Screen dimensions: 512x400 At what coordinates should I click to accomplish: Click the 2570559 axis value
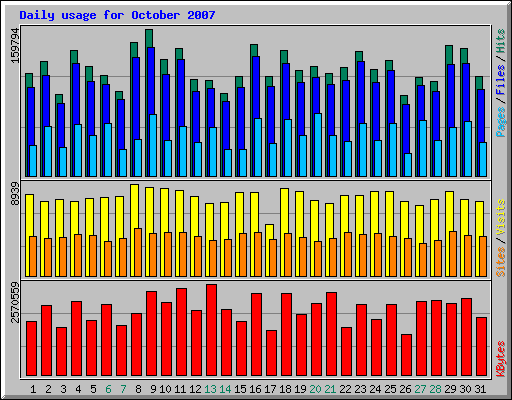15,302
